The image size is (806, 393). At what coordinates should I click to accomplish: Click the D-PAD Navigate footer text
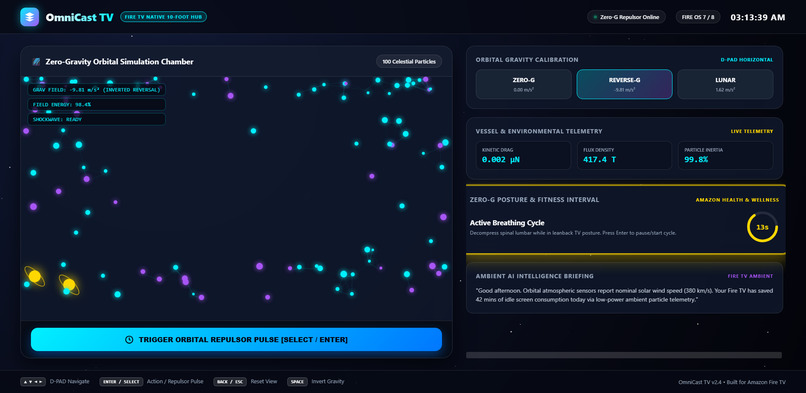(69, 382)
